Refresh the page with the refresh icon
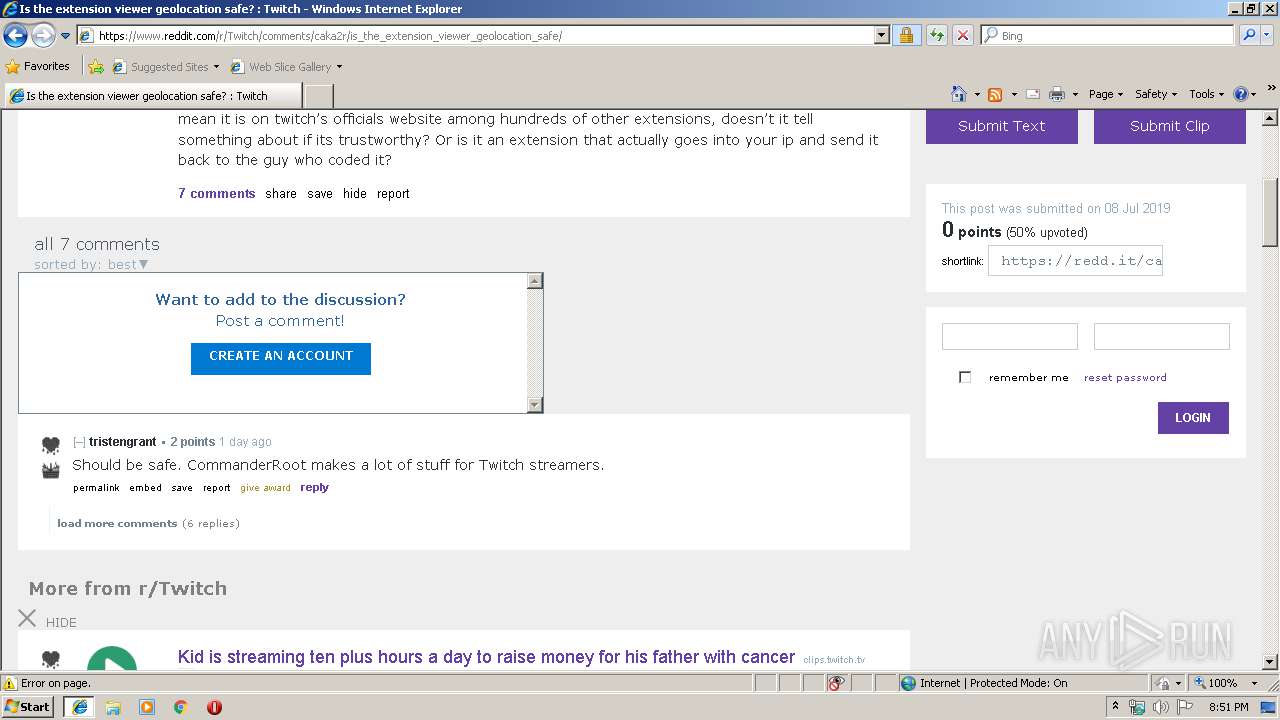 [937, 35]
